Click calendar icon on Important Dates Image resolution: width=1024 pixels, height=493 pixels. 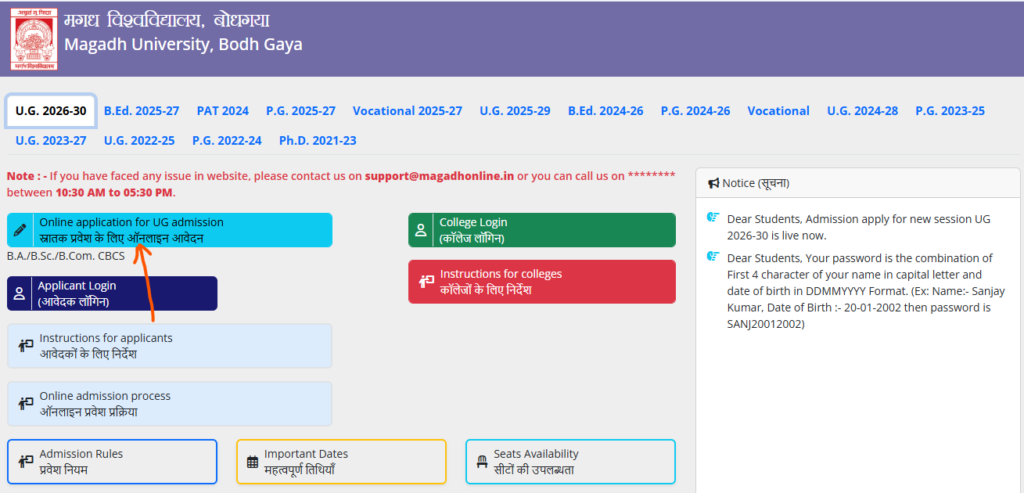[253, 462]
